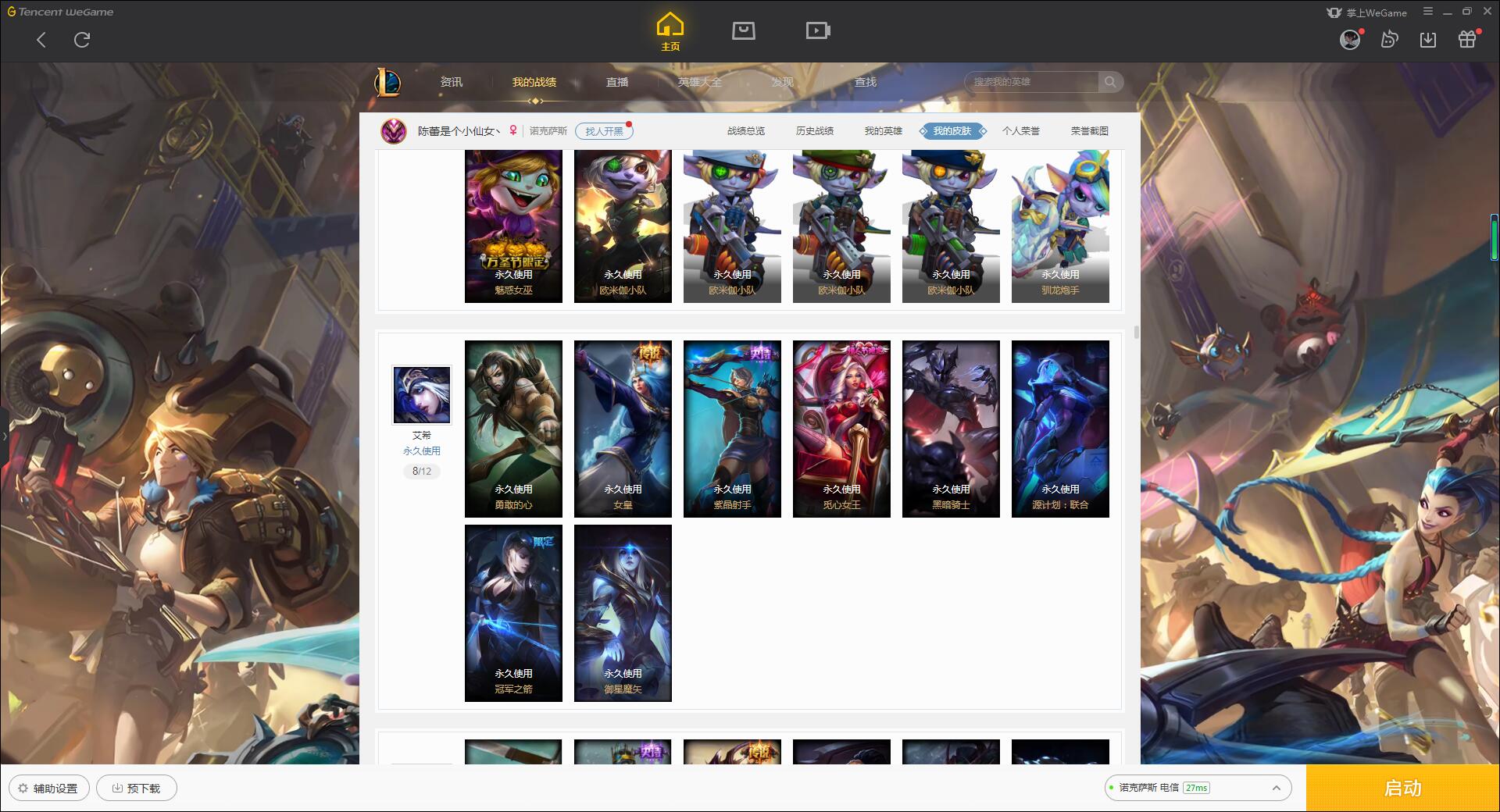
Task: Go back with the left arrow icon
Action: point(41,40)
